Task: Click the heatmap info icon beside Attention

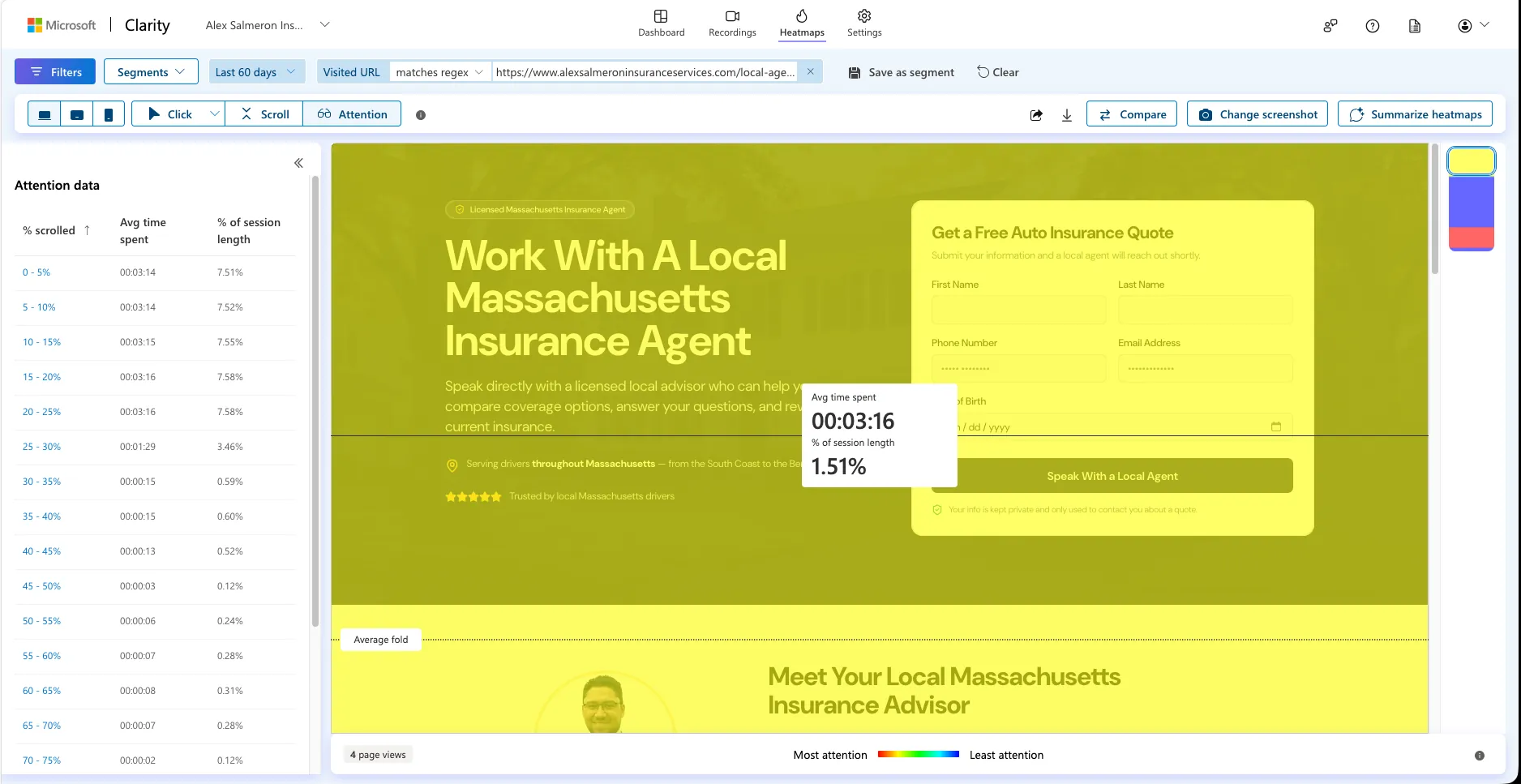Action: 421,115
